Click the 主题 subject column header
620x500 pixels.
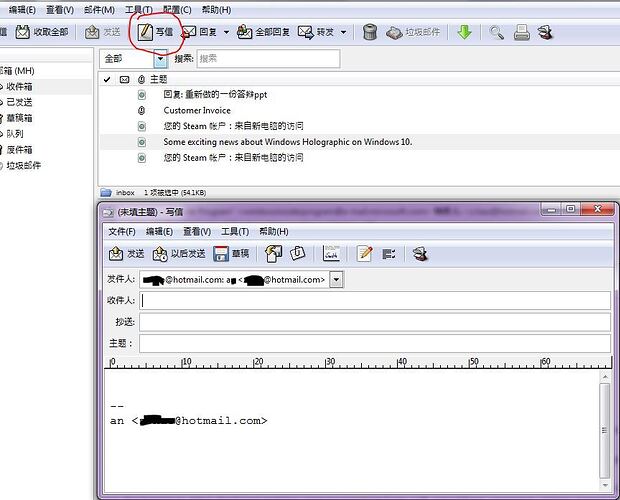point(159,79)
